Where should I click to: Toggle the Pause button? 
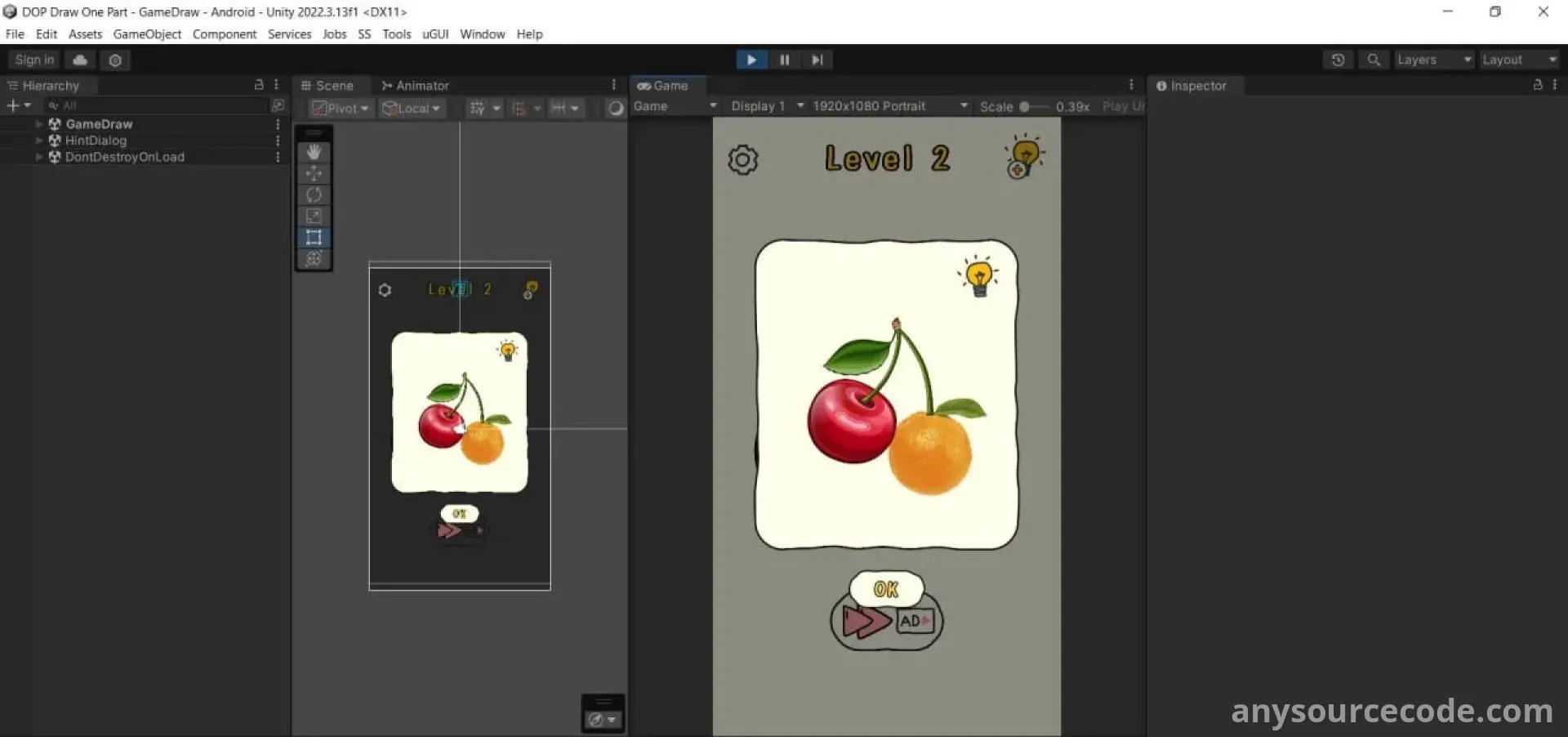click(x=784, y=60)
